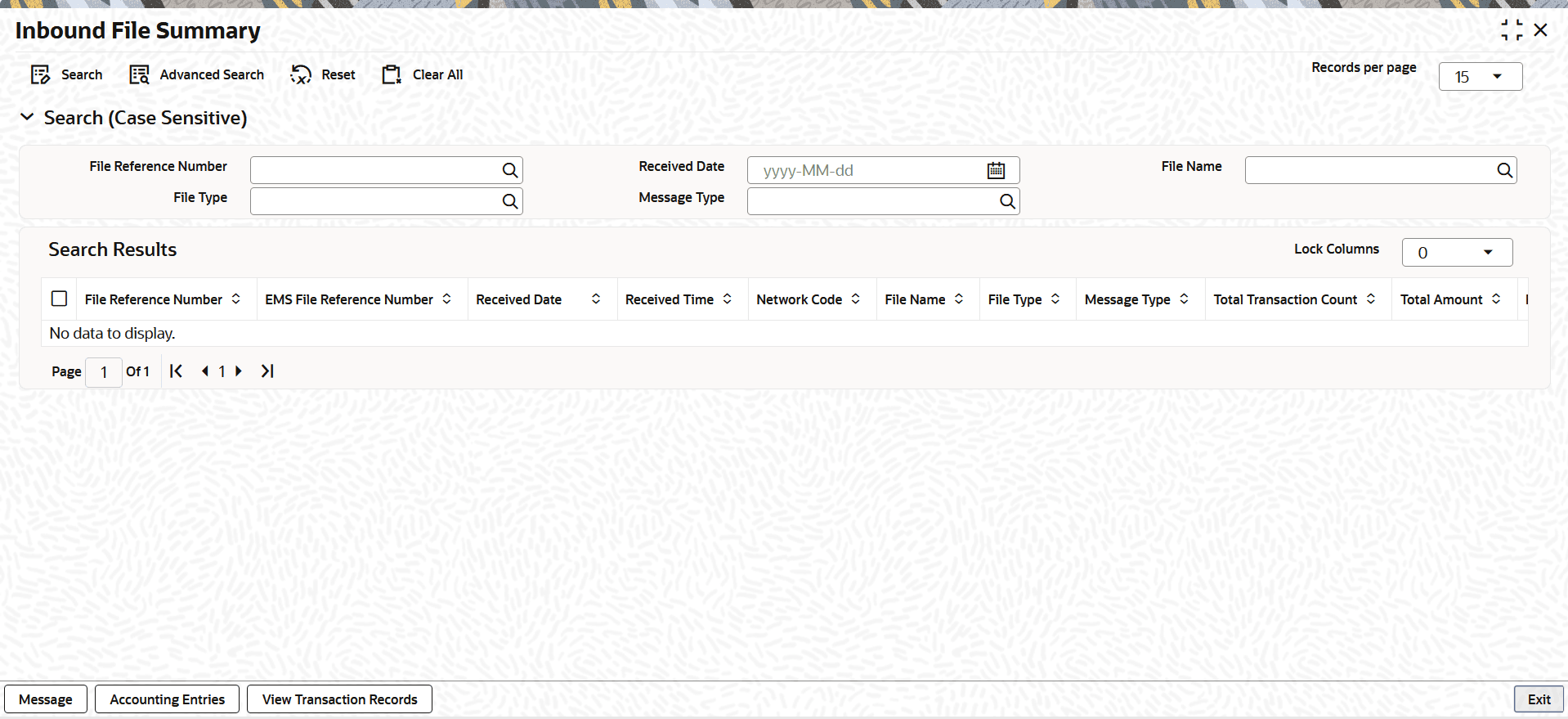Collapse the Search (Case Sensitive) section
This screenshot has height=719, width=1568.
(27, 118)
